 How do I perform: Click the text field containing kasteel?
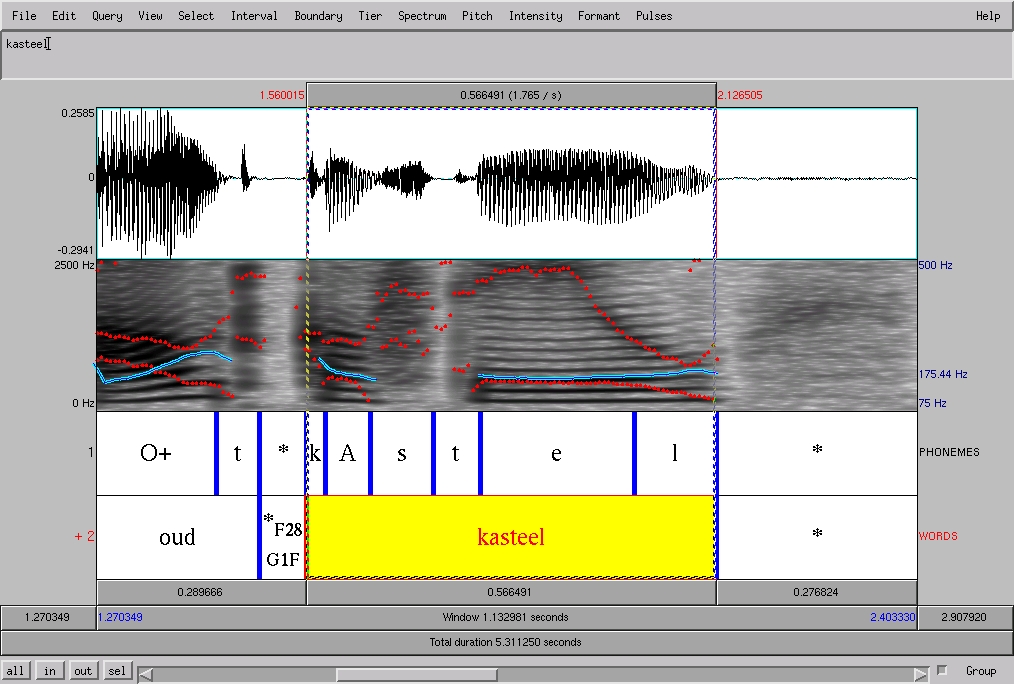pyautogui.click(x=506, y=54)
